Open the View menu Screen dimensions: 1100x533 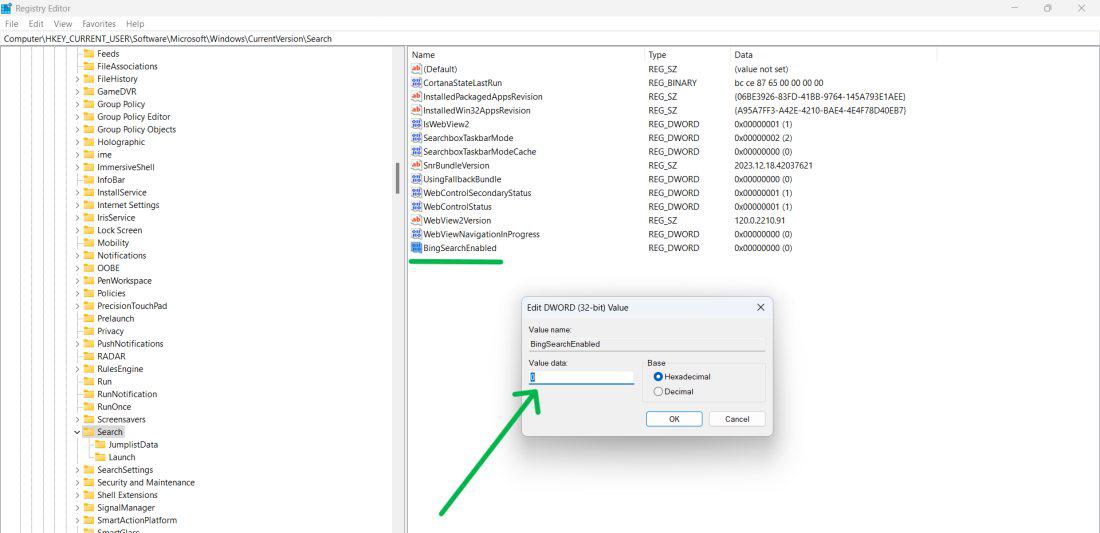click(62, 24)
